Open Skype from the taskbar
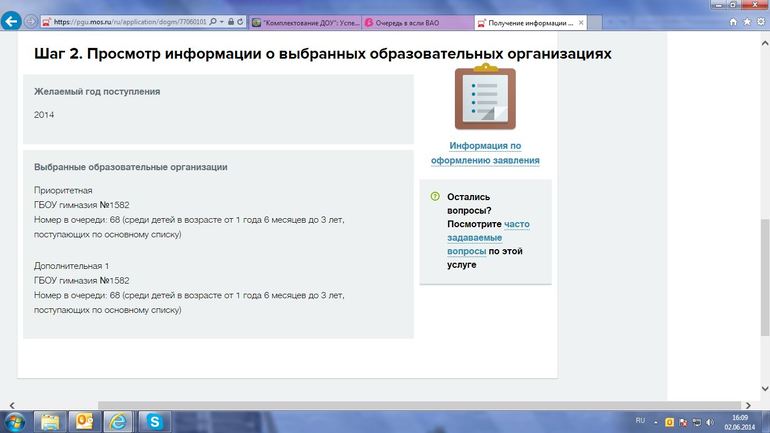 [155, 421]
